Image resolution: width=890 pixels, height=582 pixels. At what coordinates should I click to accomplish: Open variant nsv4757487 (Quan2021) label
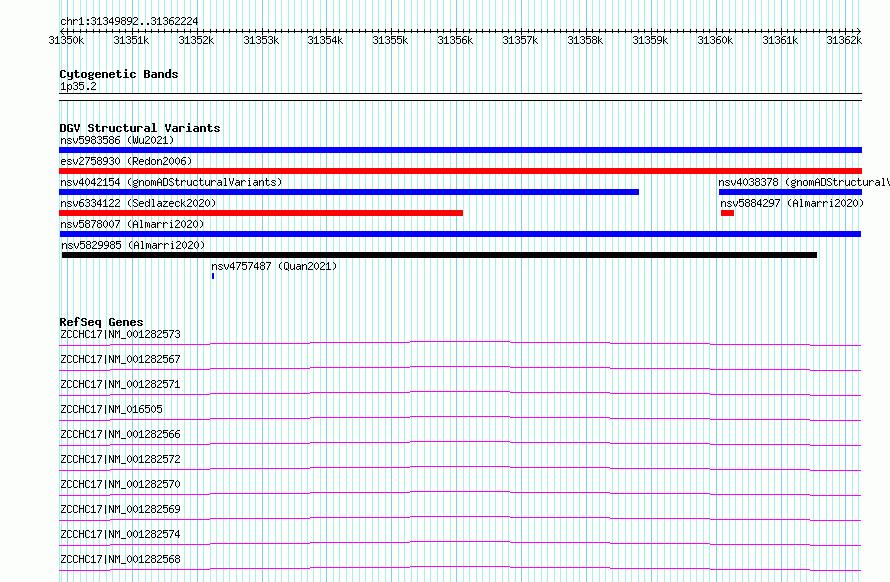click(x=274, y=266)
